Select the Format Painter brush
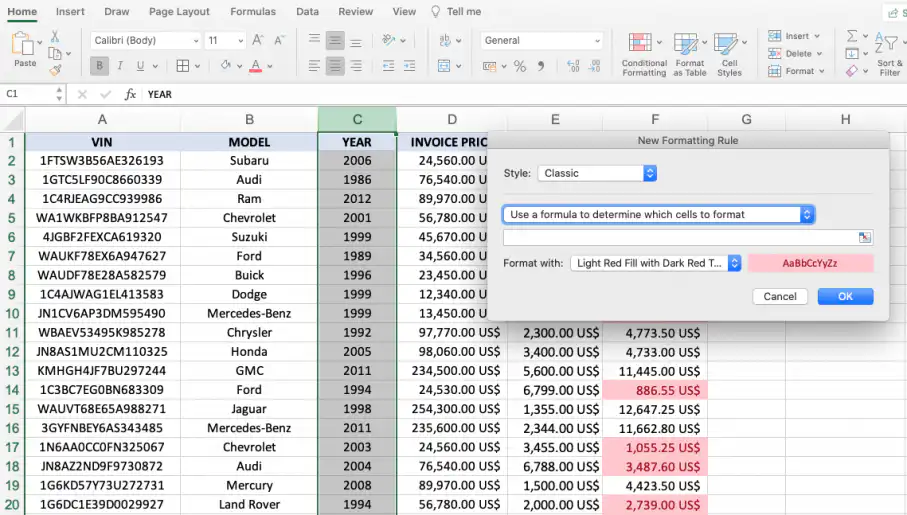The height and width of the screenshot is (515, 907). click(x=55, y=71)
